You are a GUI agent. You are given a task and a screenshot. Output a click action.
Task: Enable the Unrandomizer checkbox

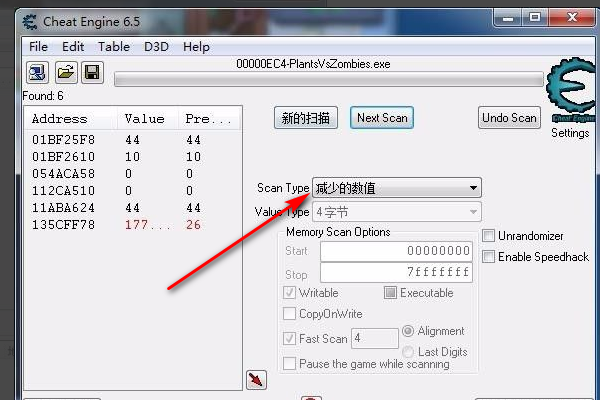click(488, 236)
